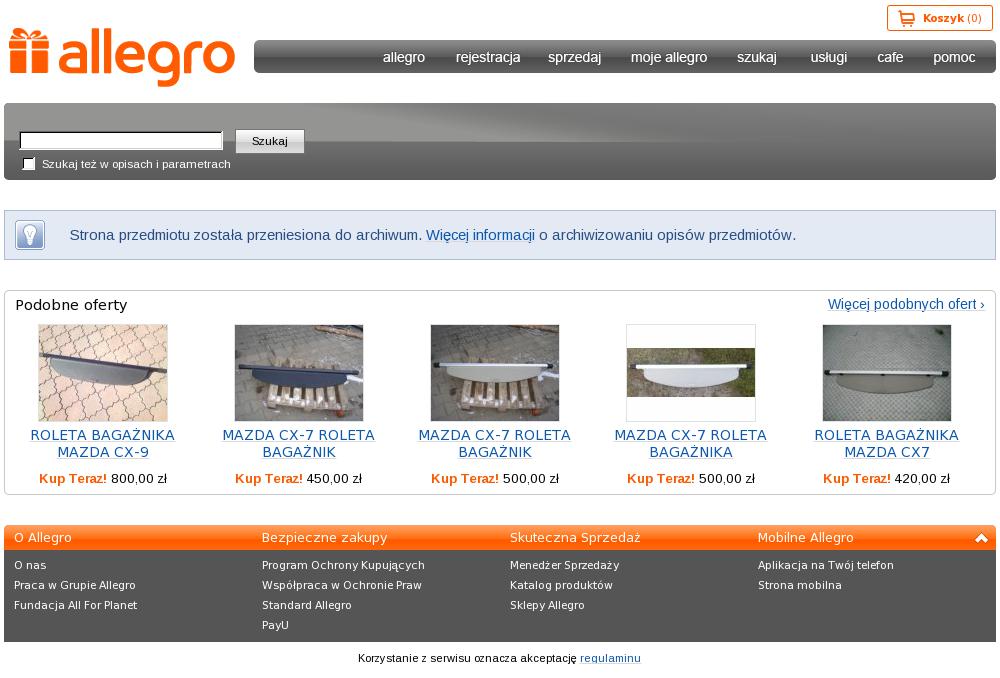Select 'sprzedaj' in the top menu
The height and width of the screenshot is (678, 1000).
pyautogui.click(x=575, y=57)
